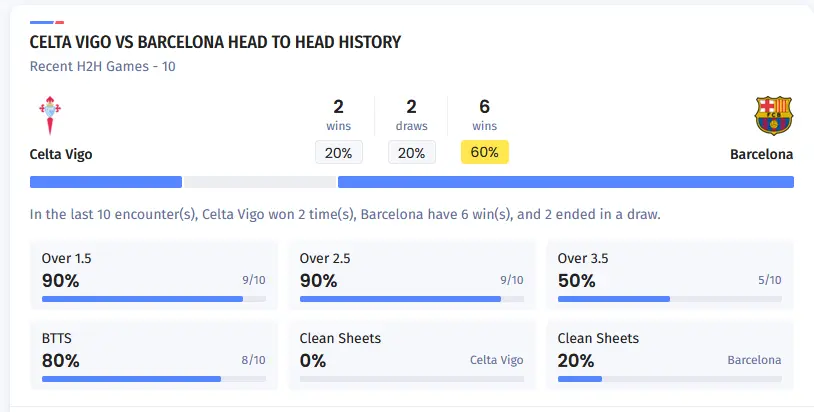Click the 20% Celta Vigo wins badge
814x412 pixels.
(x=339, y=153)
